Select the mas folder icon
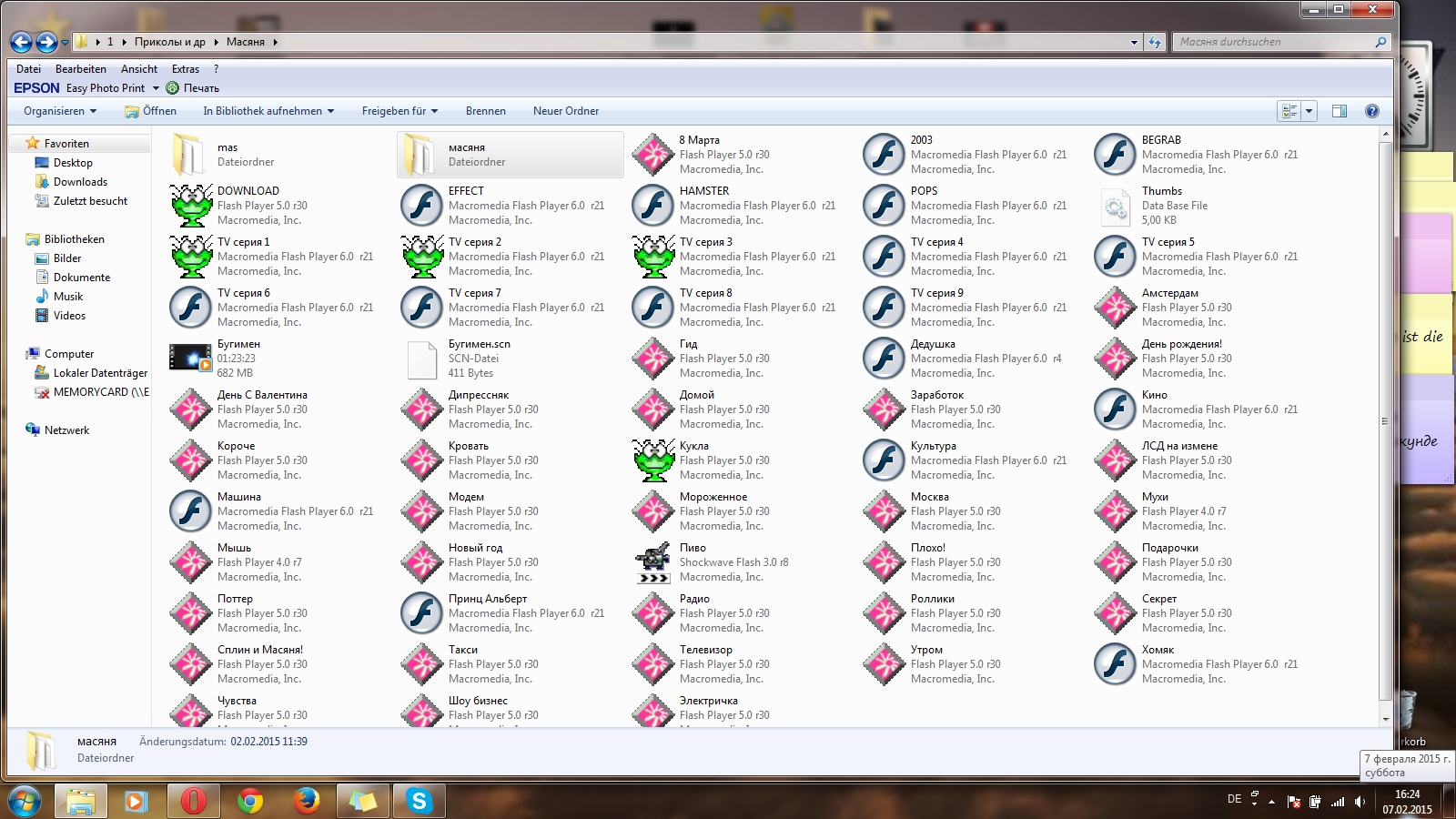The height and width of the screenshot is (819, 1456). pyautogui.click(x=191, y=155)
